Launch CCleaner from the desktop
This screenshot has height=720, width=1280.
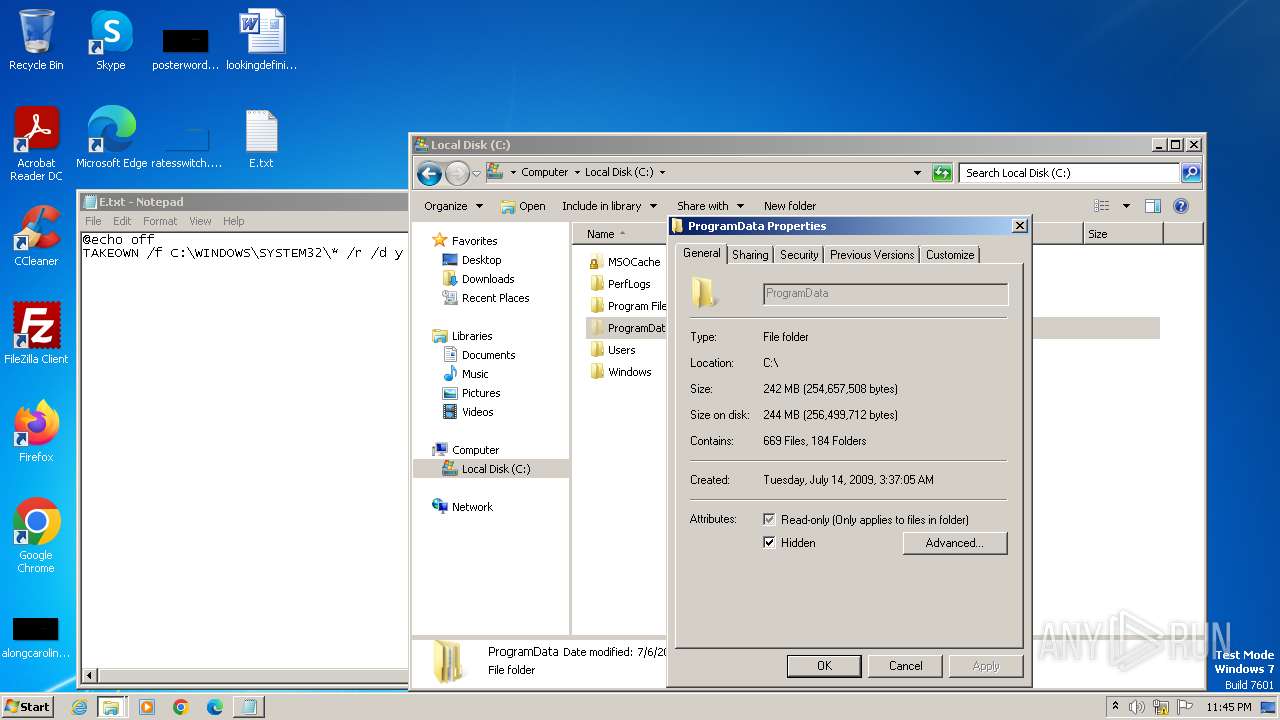point(36,236)
